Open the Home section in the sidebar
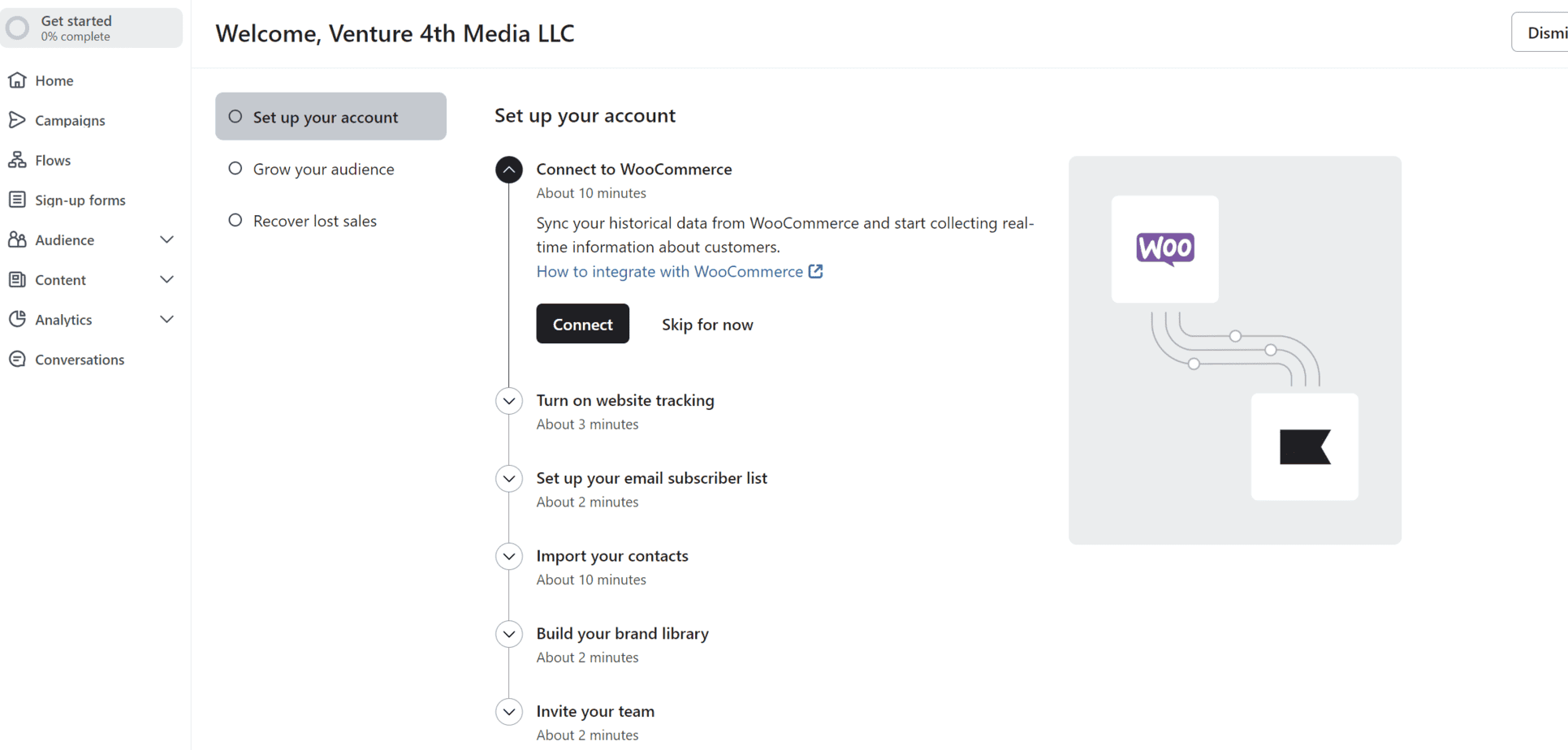1568x750 pixels. [x=52, y=80]
